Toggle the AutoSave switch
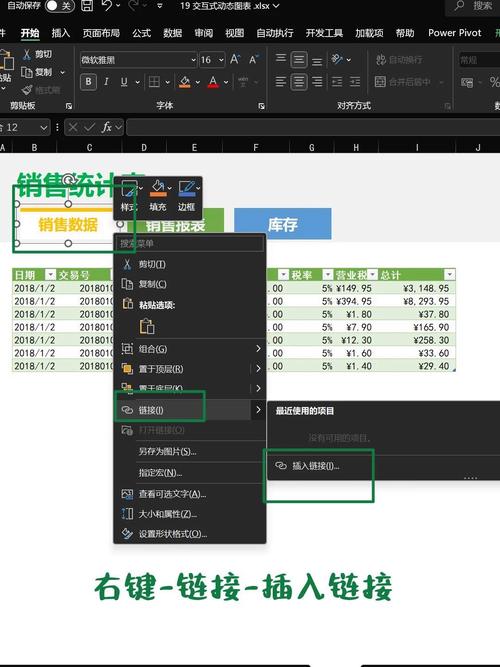The image size is (500, 667). point(59,6)
